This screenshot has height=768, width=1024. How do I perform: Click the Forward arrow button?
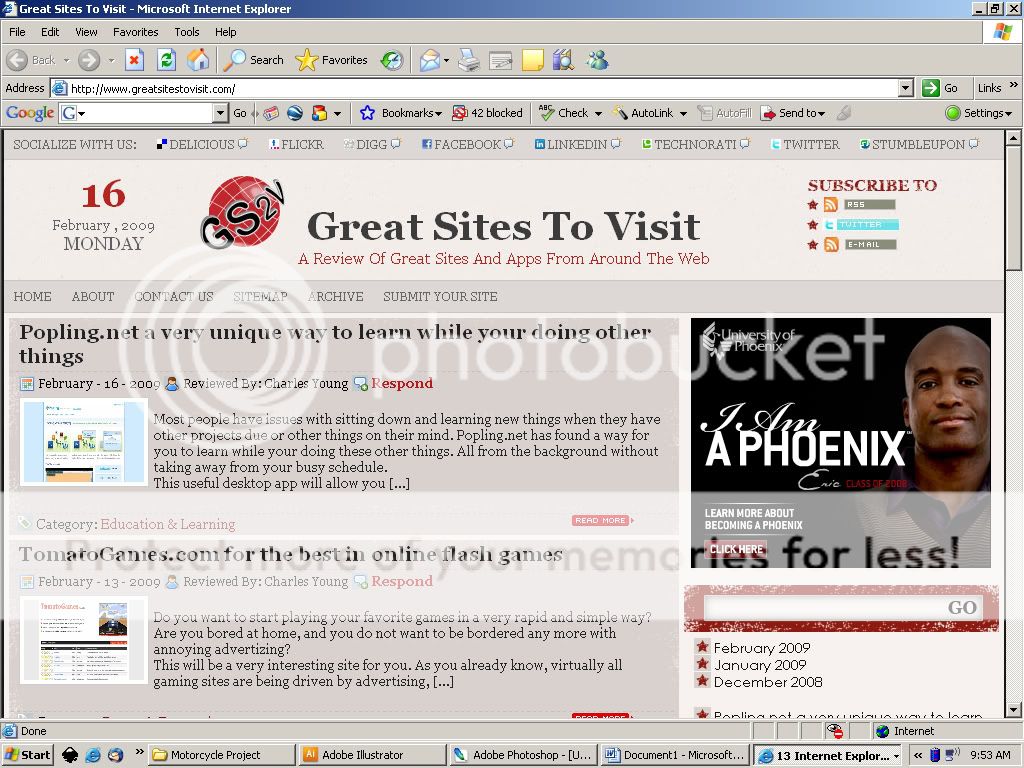coord(89,61)
